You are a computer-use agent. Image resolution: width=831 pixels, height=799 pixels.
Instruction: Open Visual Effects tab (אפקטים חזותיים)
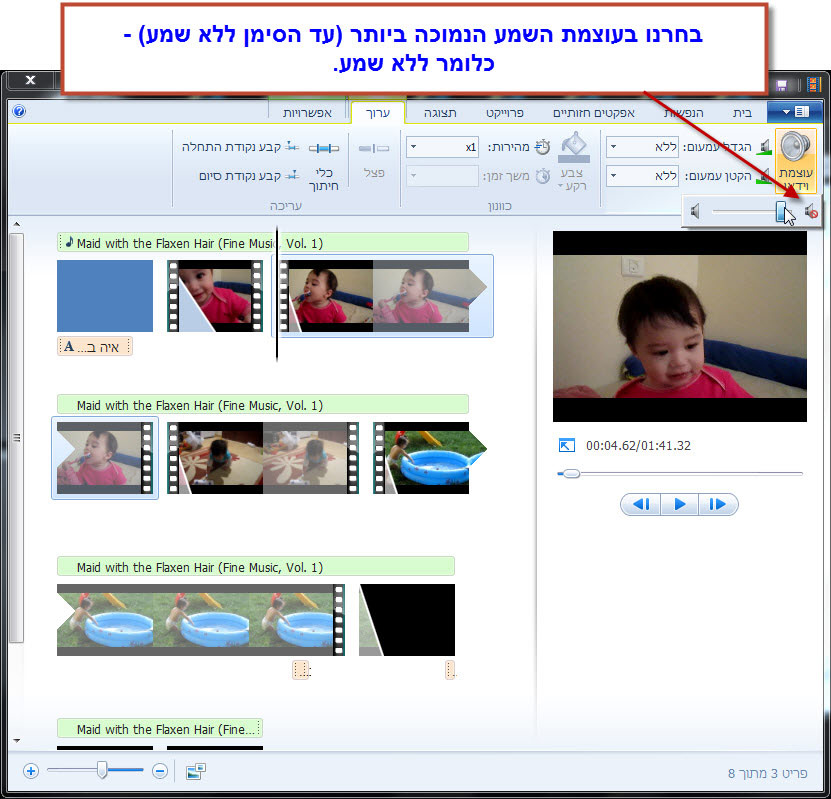594,113
